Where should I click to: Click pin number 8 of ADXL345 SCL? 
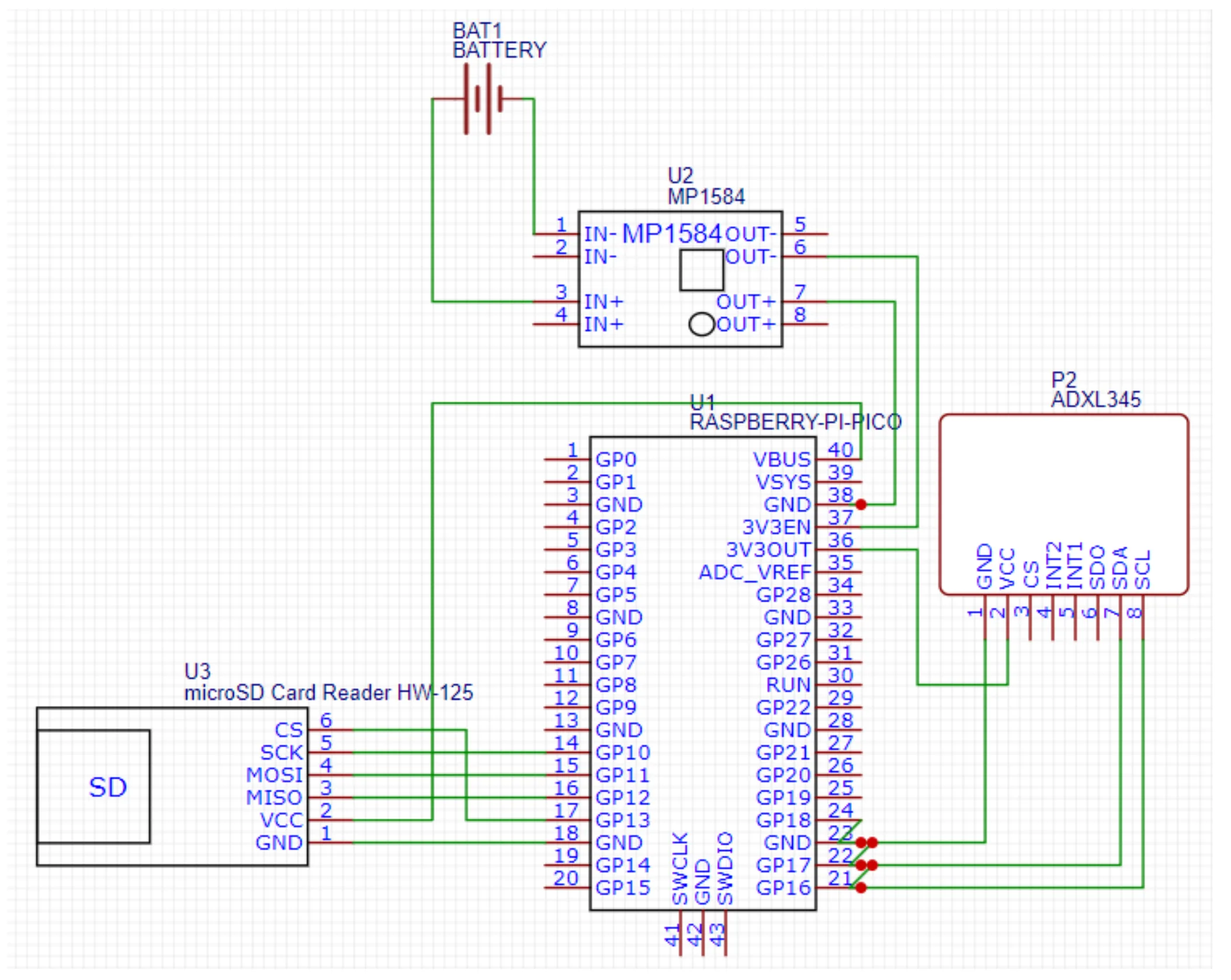click(x=1133, y=613)
